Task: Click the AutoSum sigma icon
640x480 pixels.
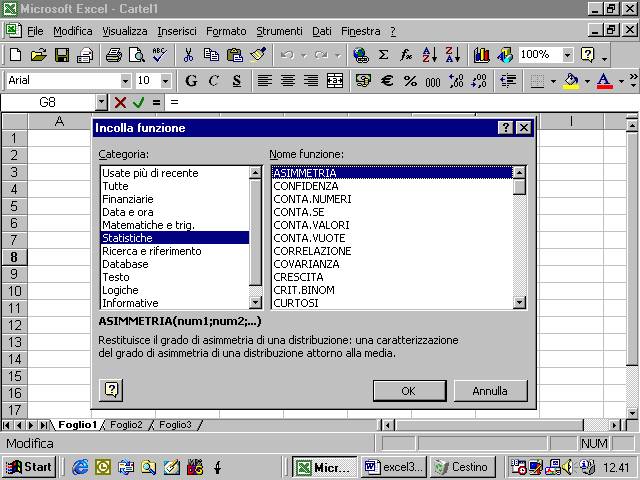Action: click(383, 55)
